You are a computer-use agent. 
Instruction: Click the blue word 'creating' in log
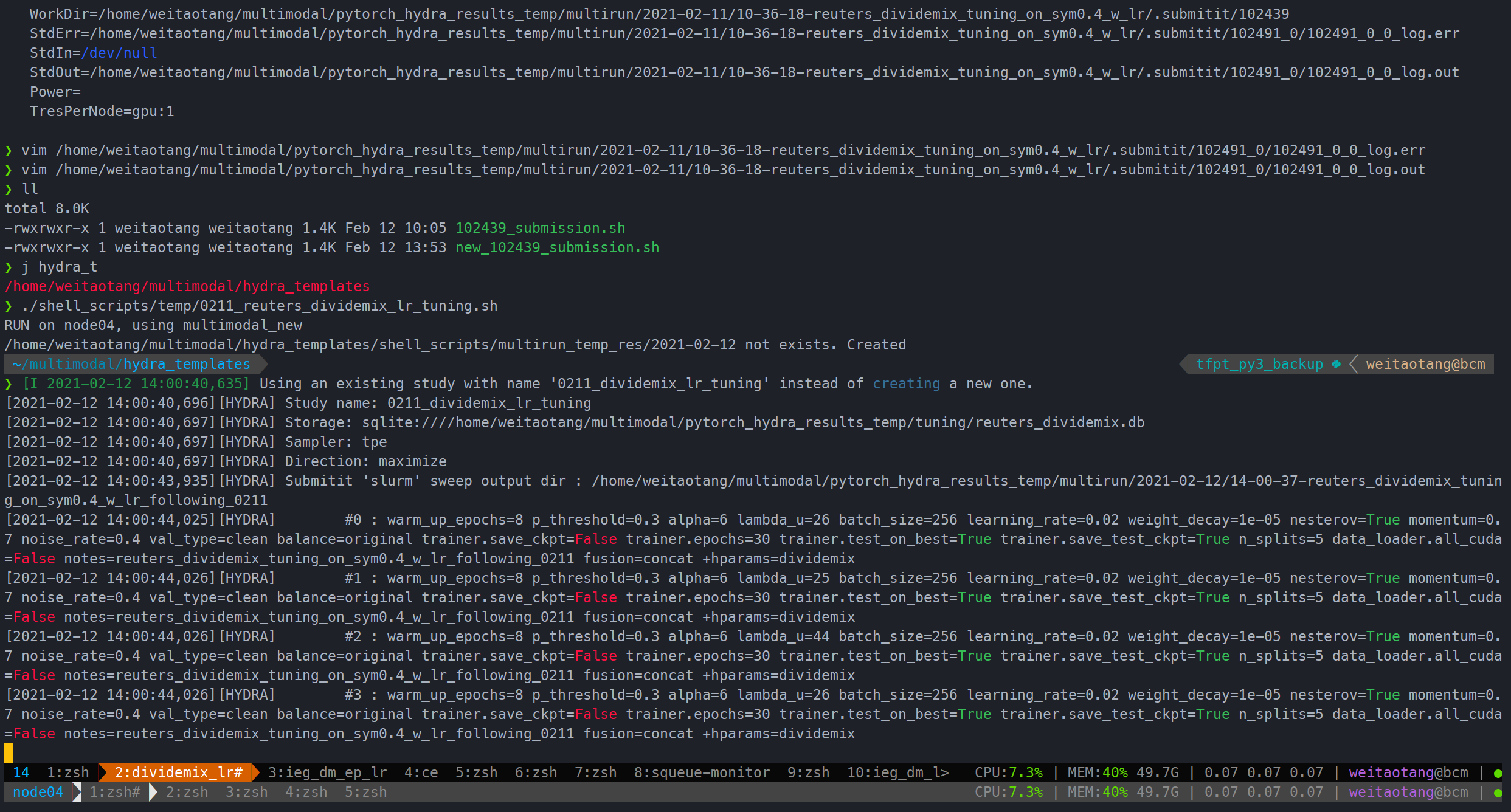click(x=907, y=384)
